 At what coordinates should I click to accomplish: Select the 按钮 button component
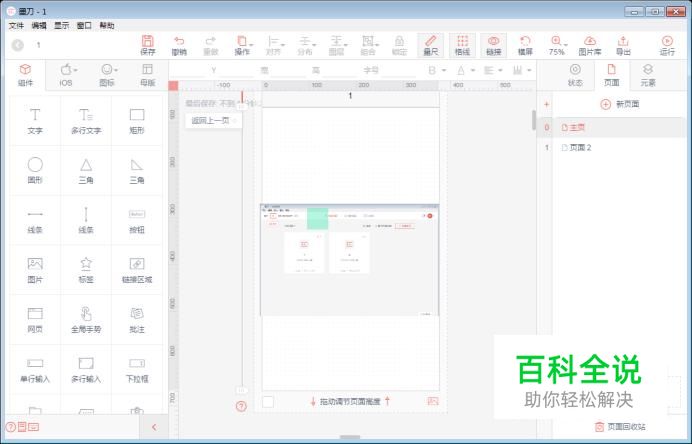tap(137, 220)
